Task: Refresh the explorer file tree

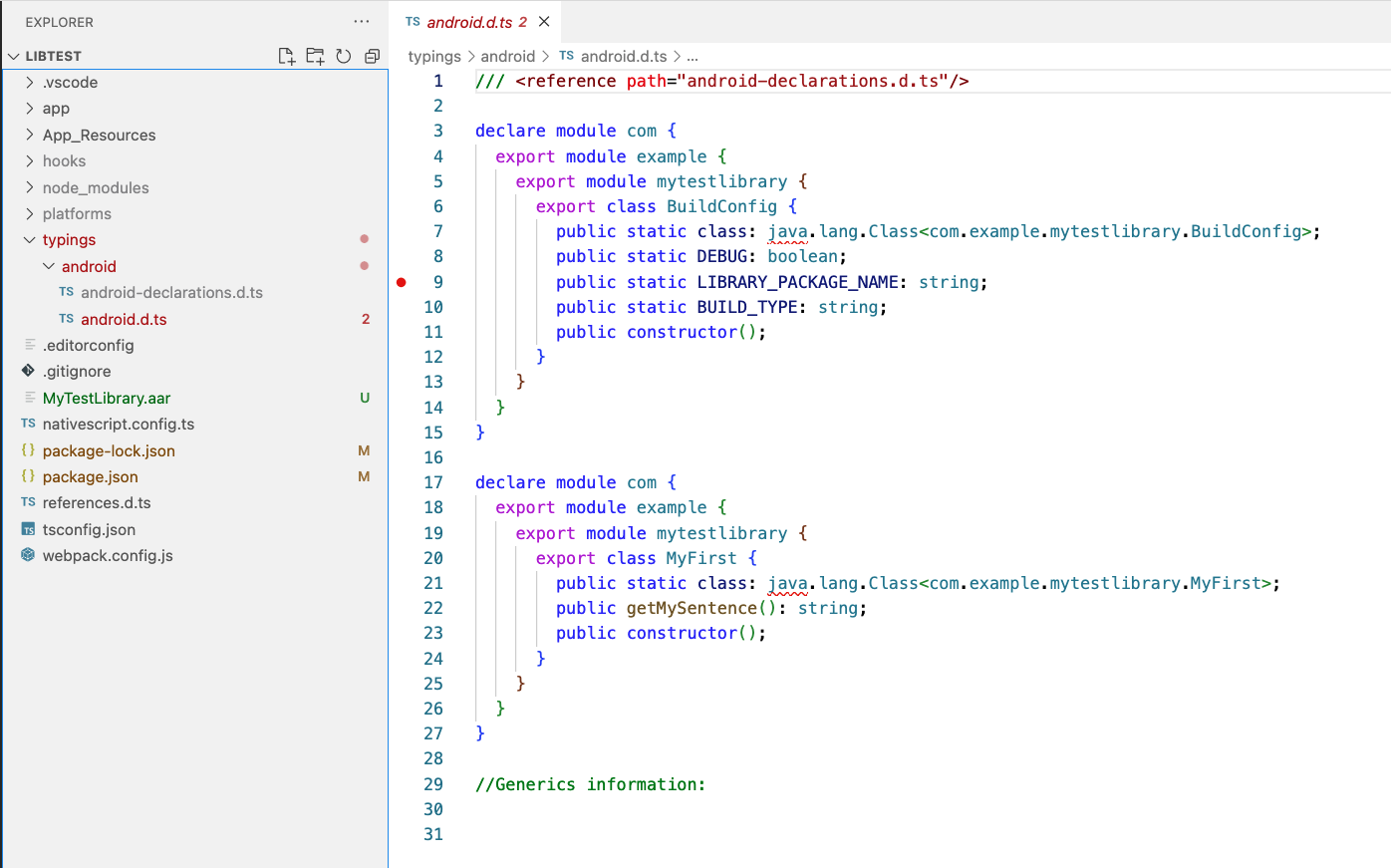Action: pyautogui.click(x=344, y=56)
